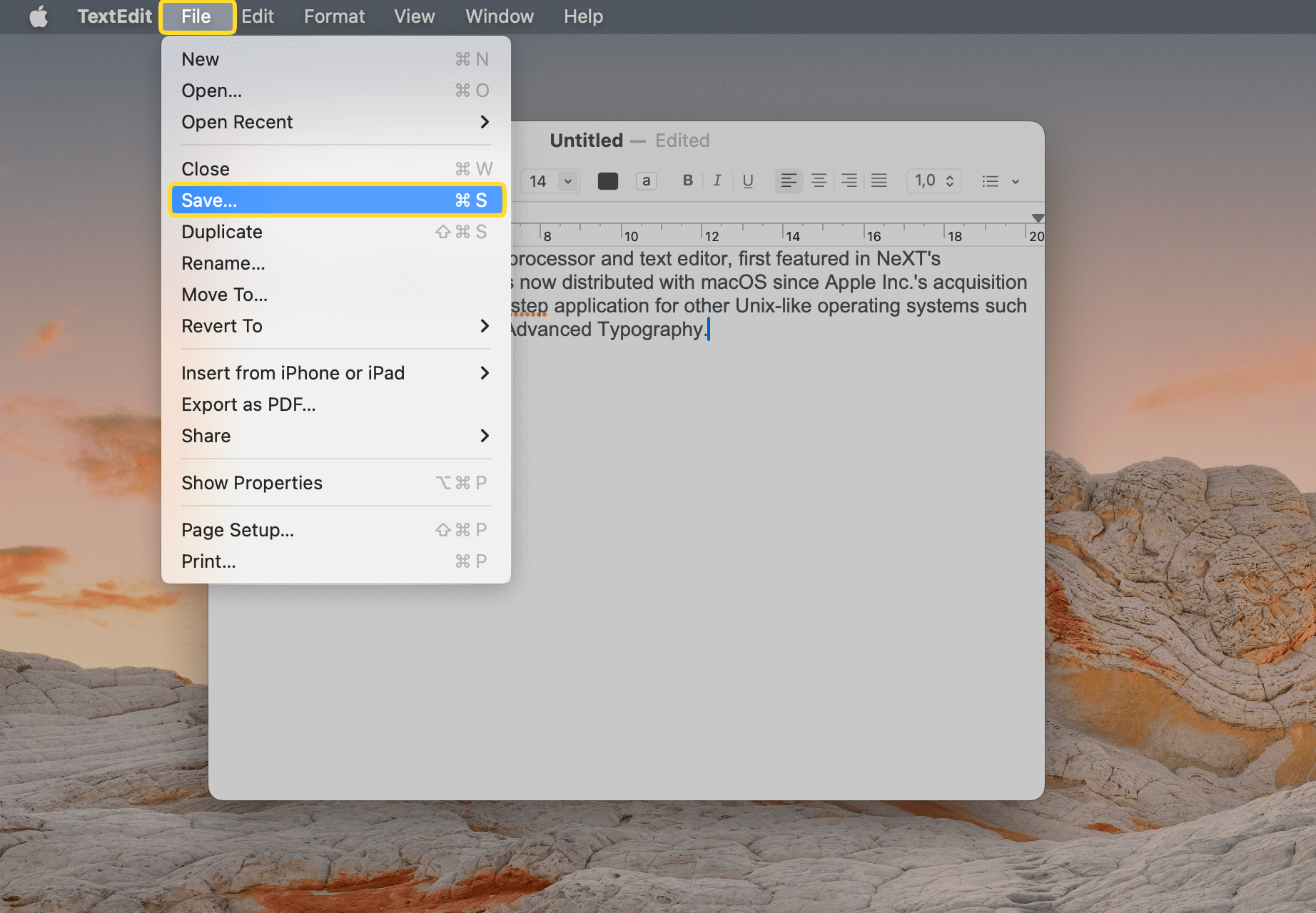Center align the text

[819, 180]
